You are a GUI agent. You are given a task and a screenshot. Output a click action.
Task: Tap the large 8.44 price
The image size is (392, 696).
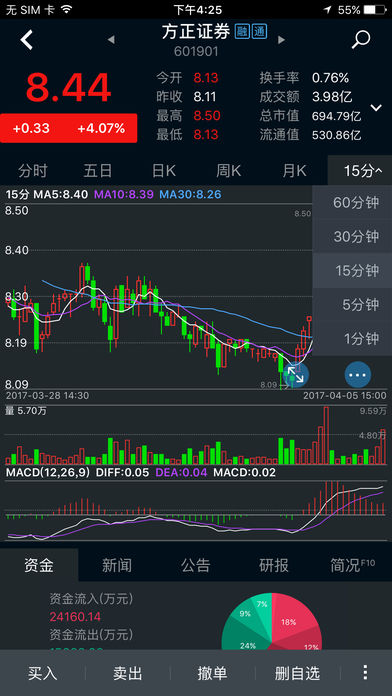click(68, 88)
